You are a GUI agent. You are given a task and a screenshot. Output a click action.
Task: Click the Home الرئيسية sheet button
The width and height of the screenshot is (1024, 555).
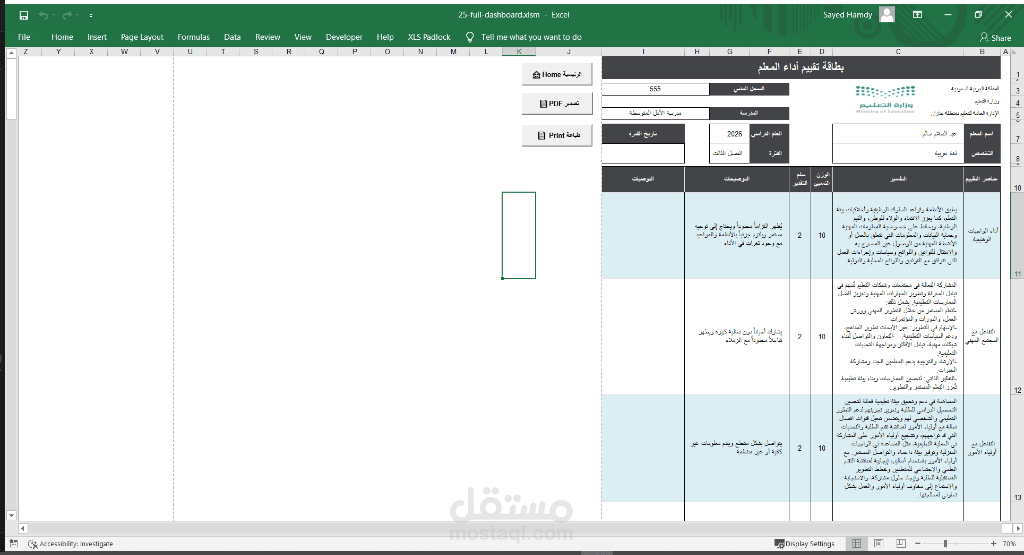557,74
